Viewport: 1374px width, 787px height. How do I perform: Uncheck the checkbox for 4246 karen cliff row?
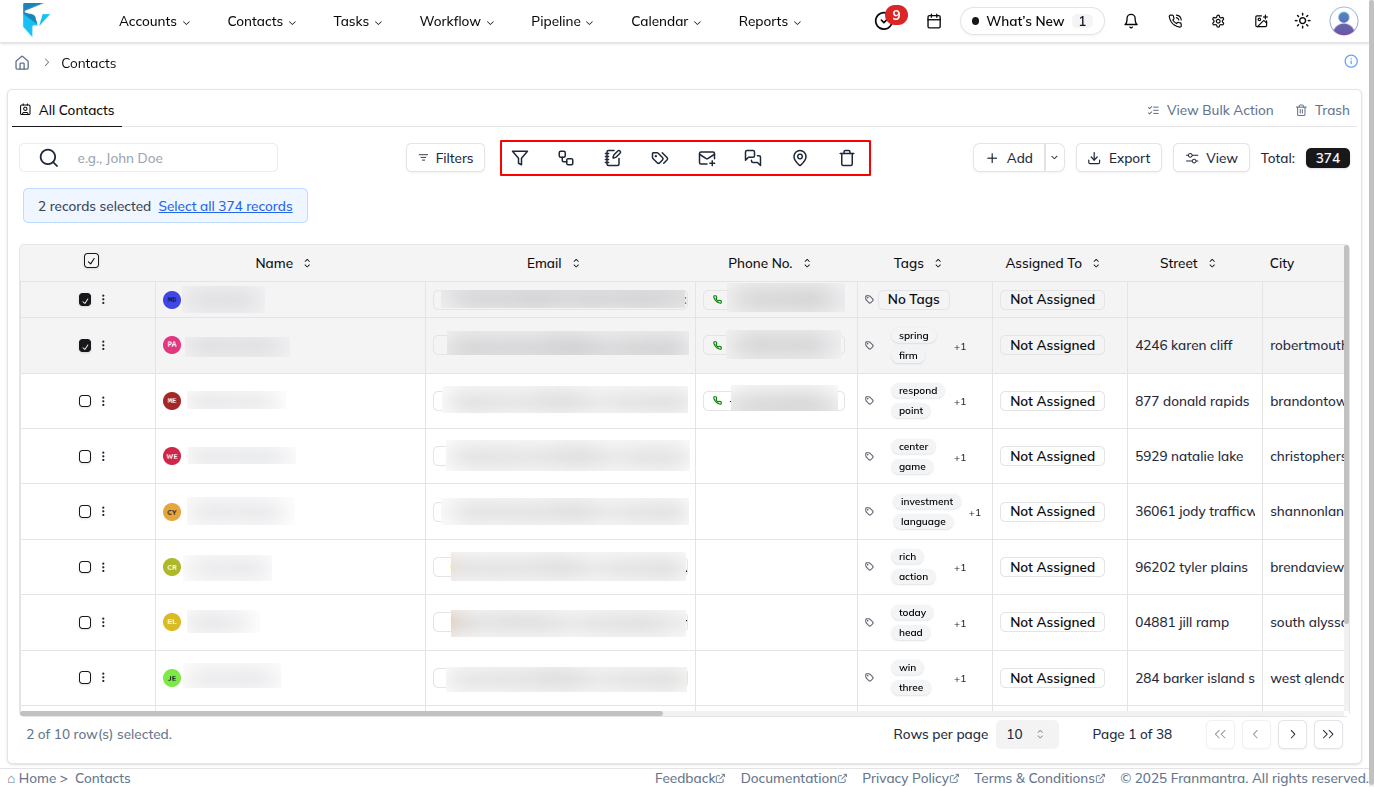click(x=85, y=345)
